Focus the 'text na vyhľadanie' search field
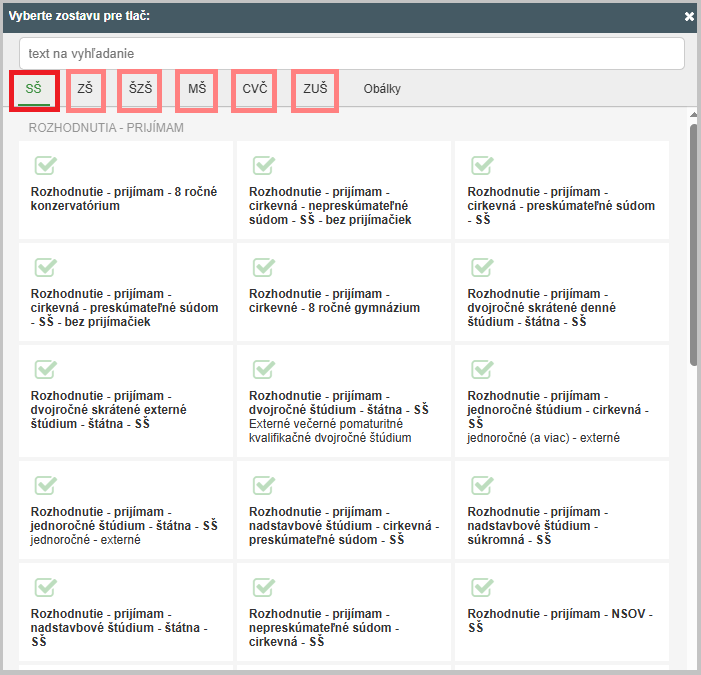 click(x=351, y=53)
